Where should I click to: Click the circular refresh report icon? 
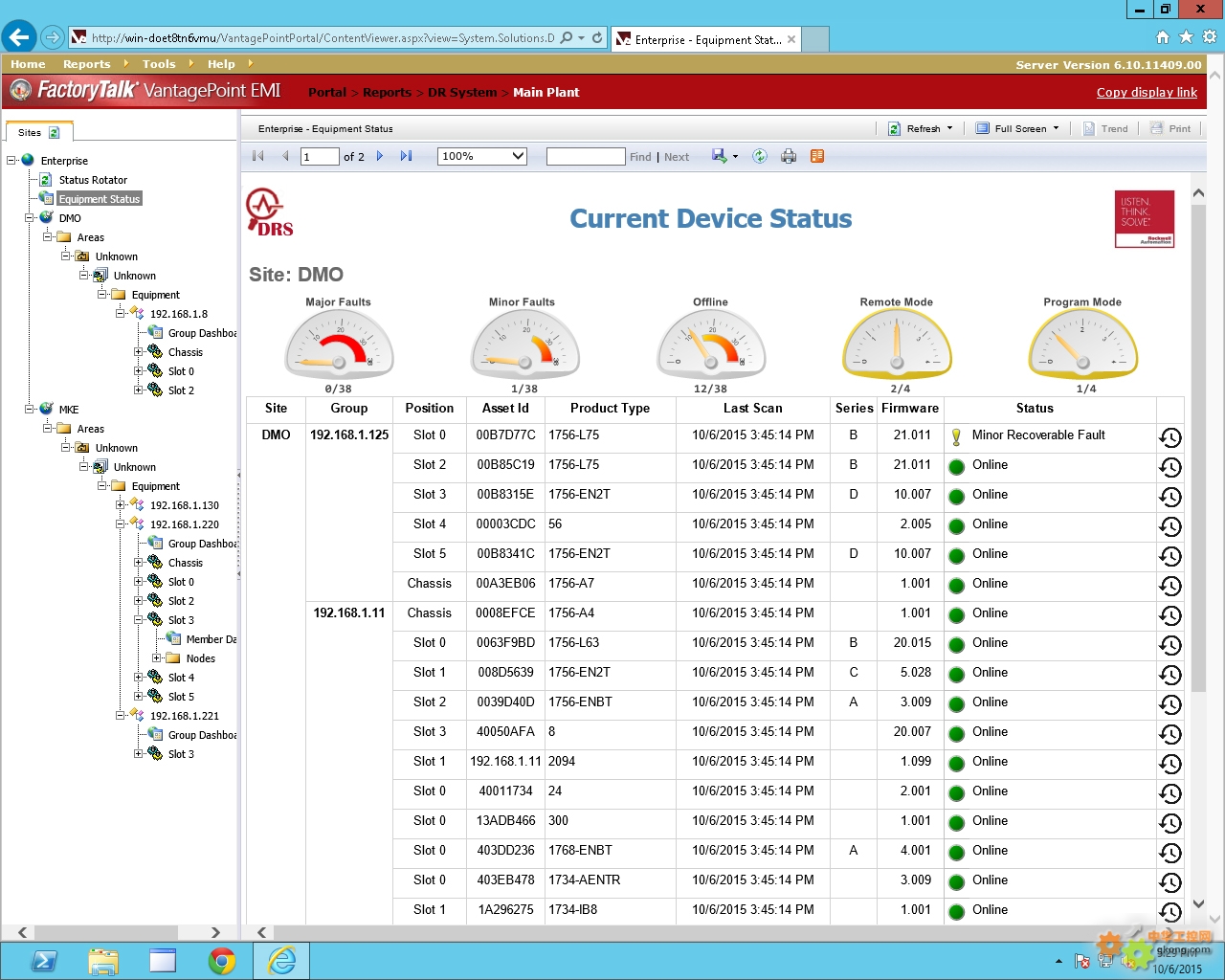pyautogui.click(x=760, y=156)
